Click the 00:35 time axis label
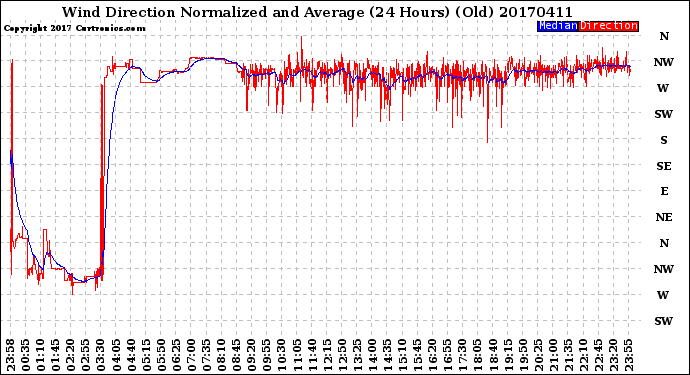The image size is (690, 375). coord(26,355)
